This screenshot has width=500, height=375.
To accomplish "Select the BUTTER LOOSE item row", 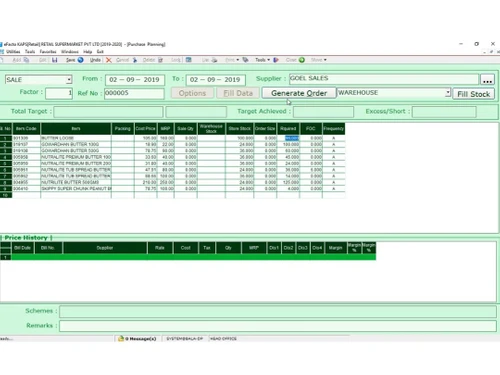I will coord(173,138).
